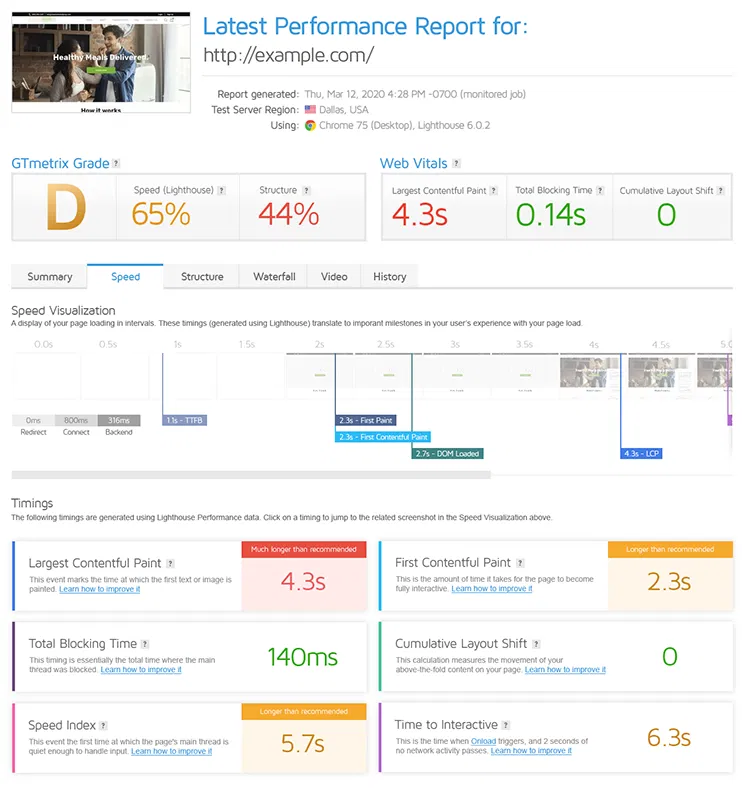Click help icon next to Time to Interactive

(x=508, y=725)
